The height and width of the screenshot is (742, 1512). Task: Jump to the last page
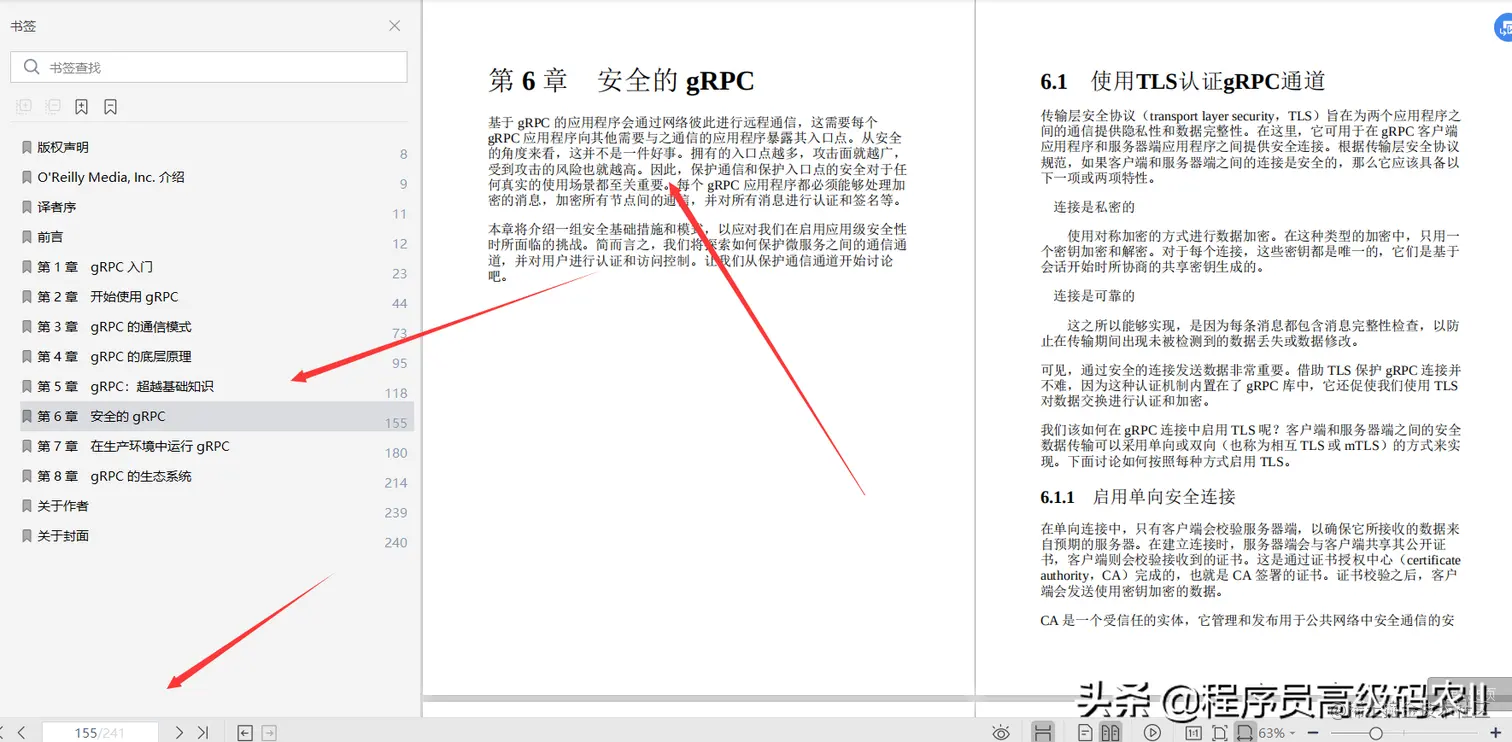click(x=202, y=731)
